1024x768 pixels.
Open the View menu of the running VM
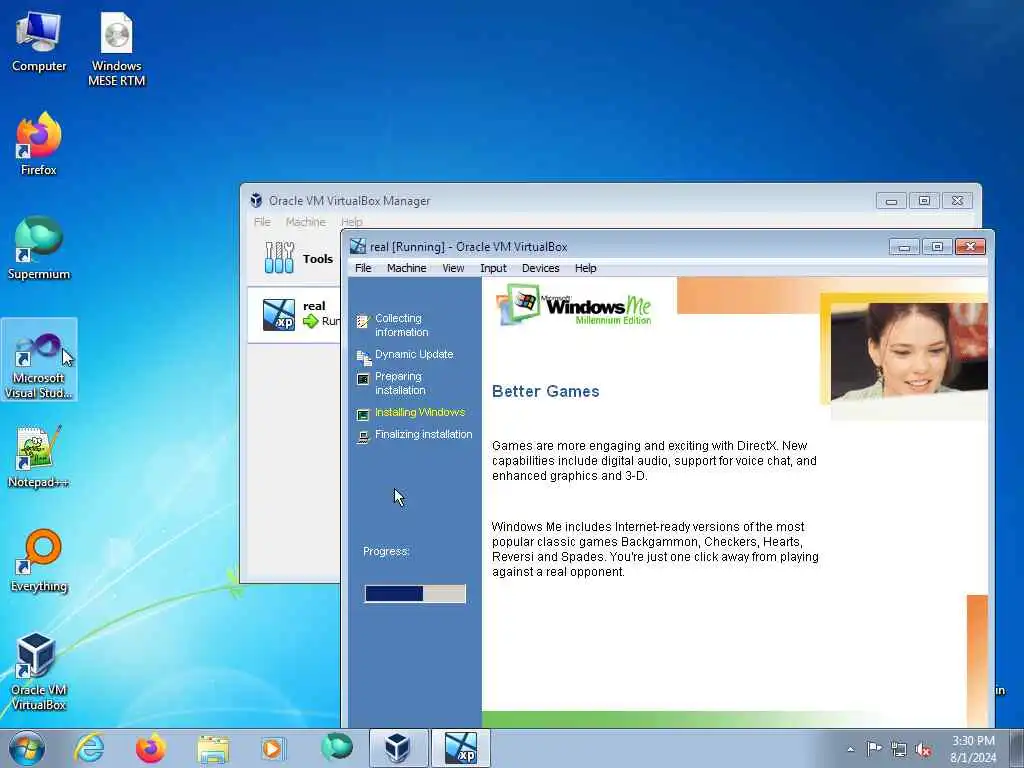point(453,268)
